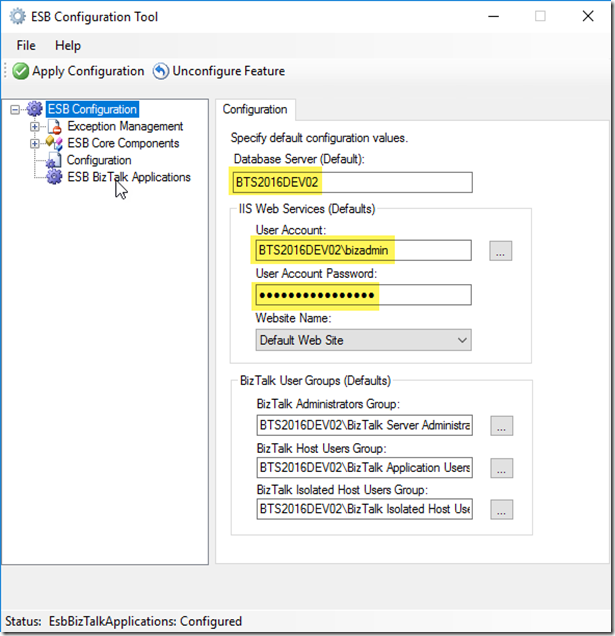Select ESB Core Components tree label
Viewport: 615px width, 636px height.
(123, 143)
